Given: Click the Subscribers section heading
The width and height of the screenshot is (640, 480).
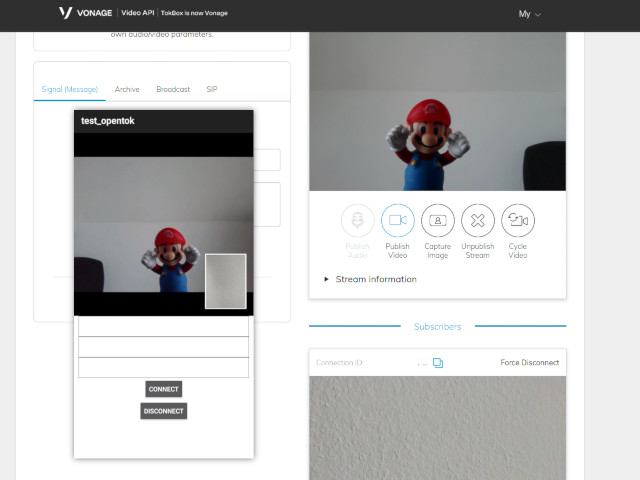Looking at the screenshot, I should (438, 327).
